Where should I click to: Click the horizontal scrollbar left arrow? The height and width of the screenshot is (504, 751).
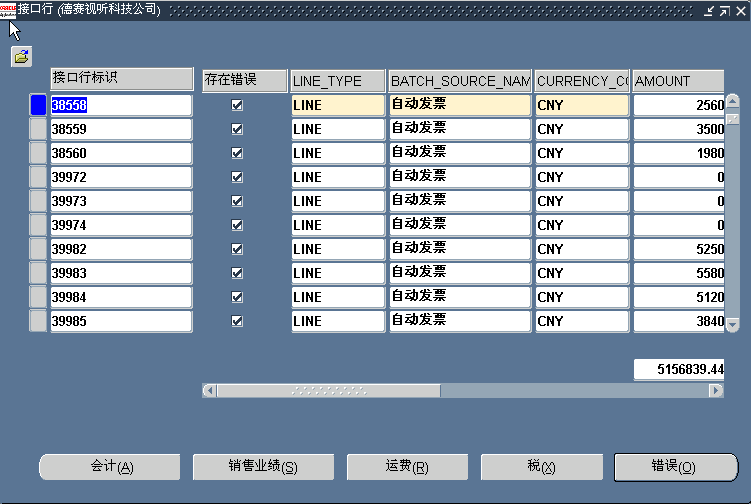(x=209, y=391)
